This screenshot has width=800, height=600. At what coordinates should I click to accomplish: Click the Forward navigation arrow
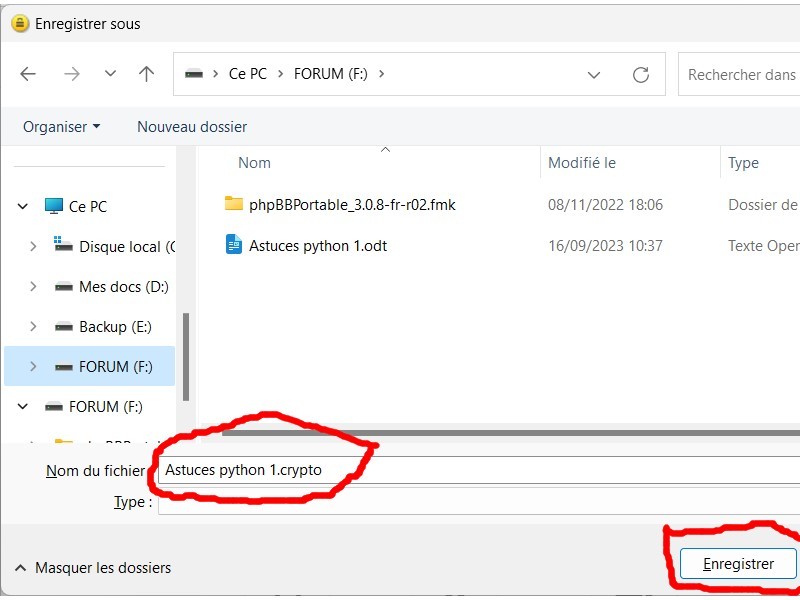[71, 74]
